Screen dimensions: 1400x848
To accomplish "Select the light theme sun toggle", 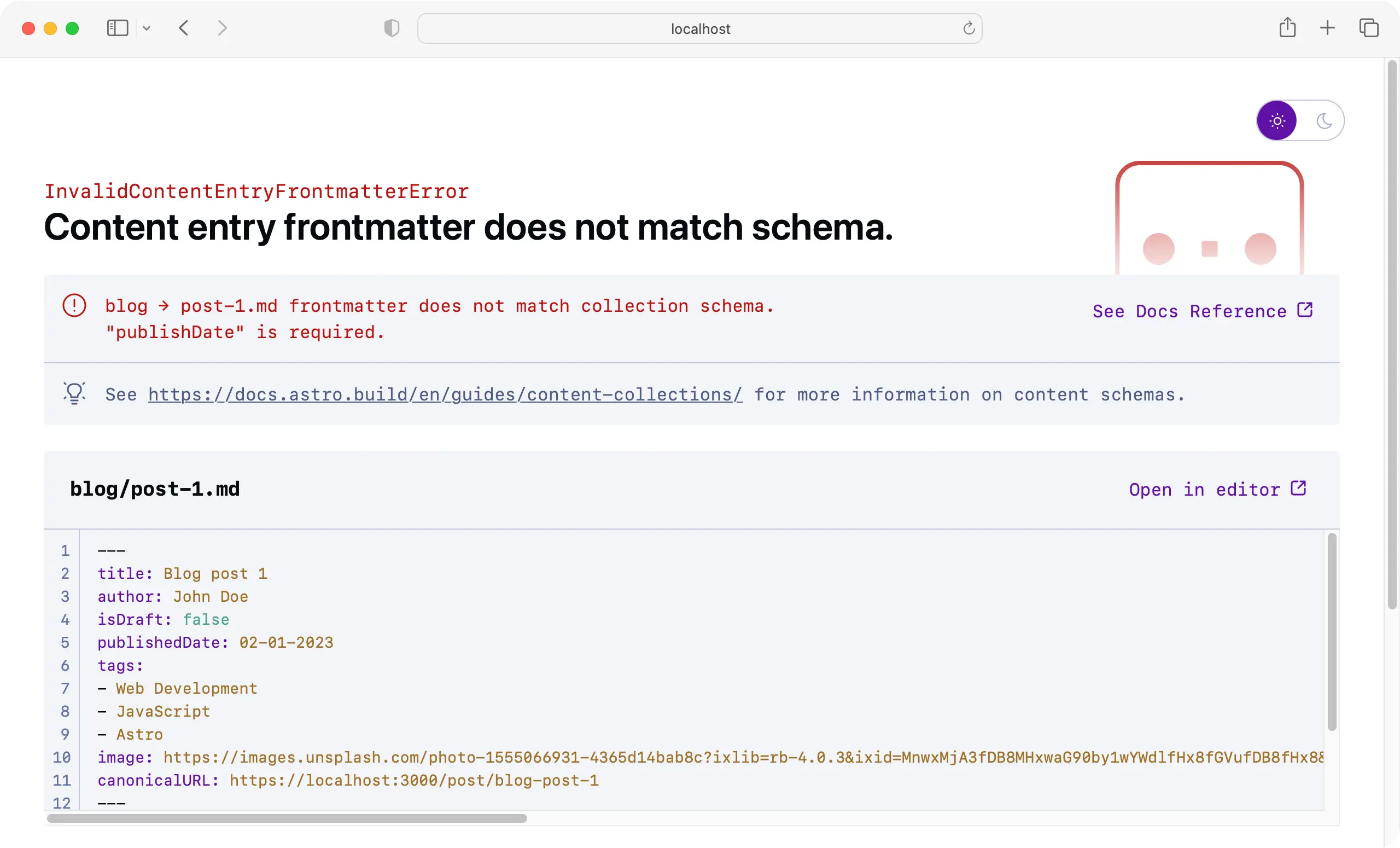I will point(1277,120).
